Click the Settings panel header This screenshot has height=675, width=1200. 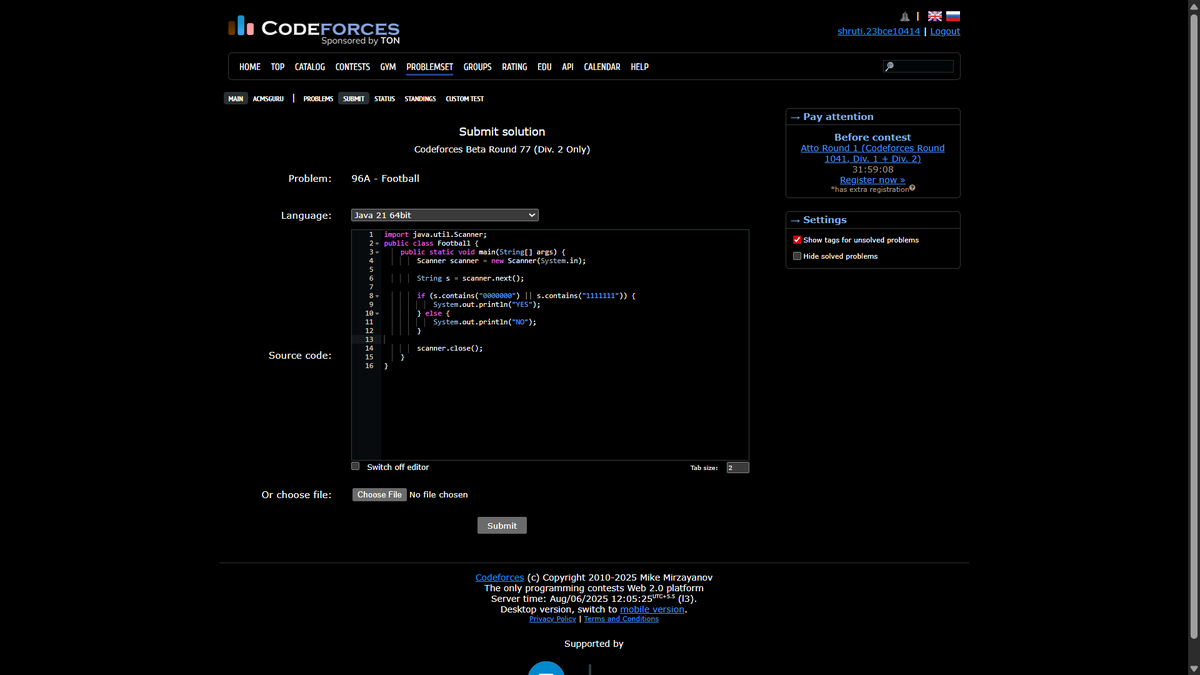[873, 220]
